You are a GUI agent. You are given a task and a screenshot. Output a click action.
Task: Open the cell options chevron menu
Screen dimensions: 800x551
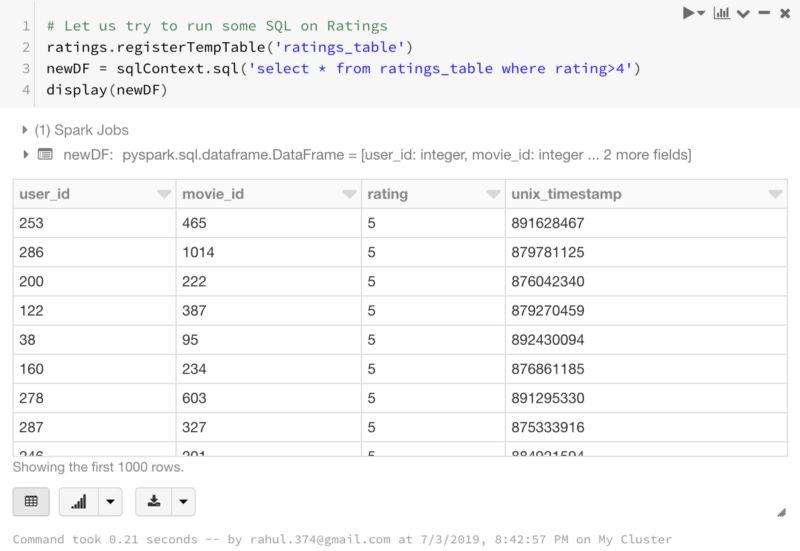pos(743,14)
